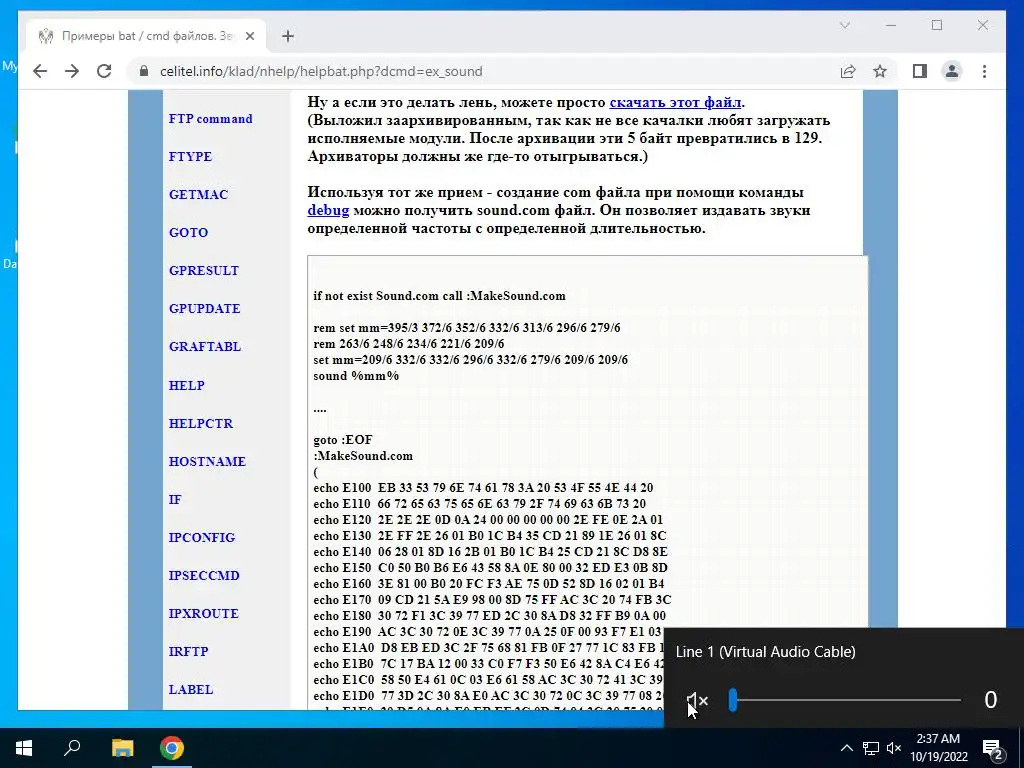
Task: Open File Explorer from taskbar
Action: coord(122,748)
